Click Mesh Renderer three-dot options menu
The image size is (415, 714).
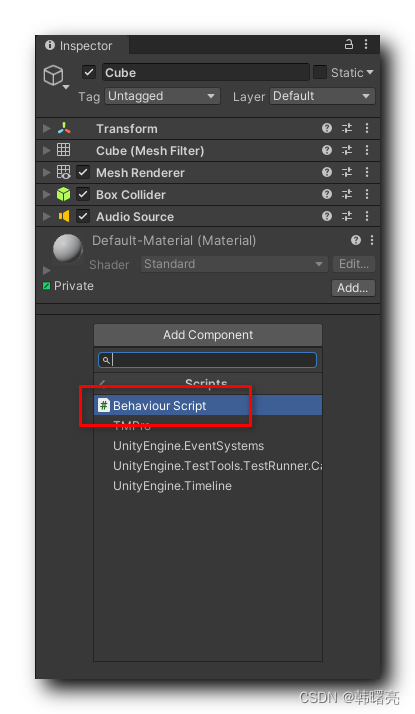pyautogui.click(x=367, y=172)
